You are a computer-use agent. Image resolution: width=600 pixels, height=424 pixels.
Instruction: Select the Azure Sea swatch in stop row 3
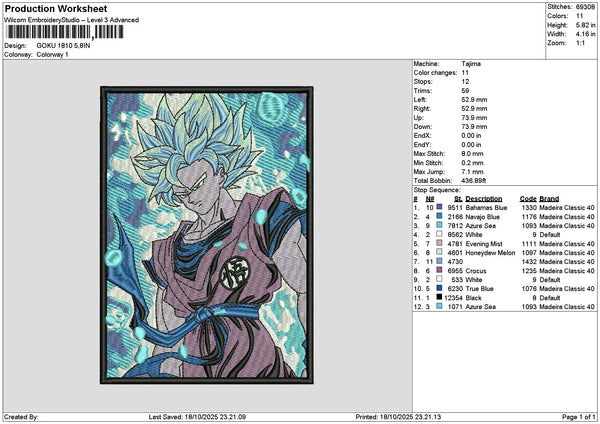pyautogui.click(x=439, y=225)
